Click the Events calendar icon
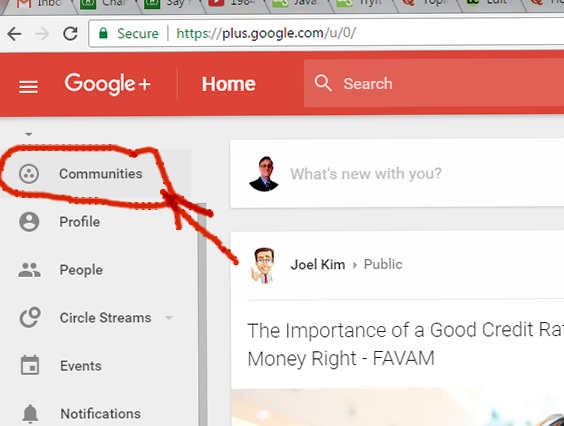Screen dimensions: 564x426 [30, 365]
